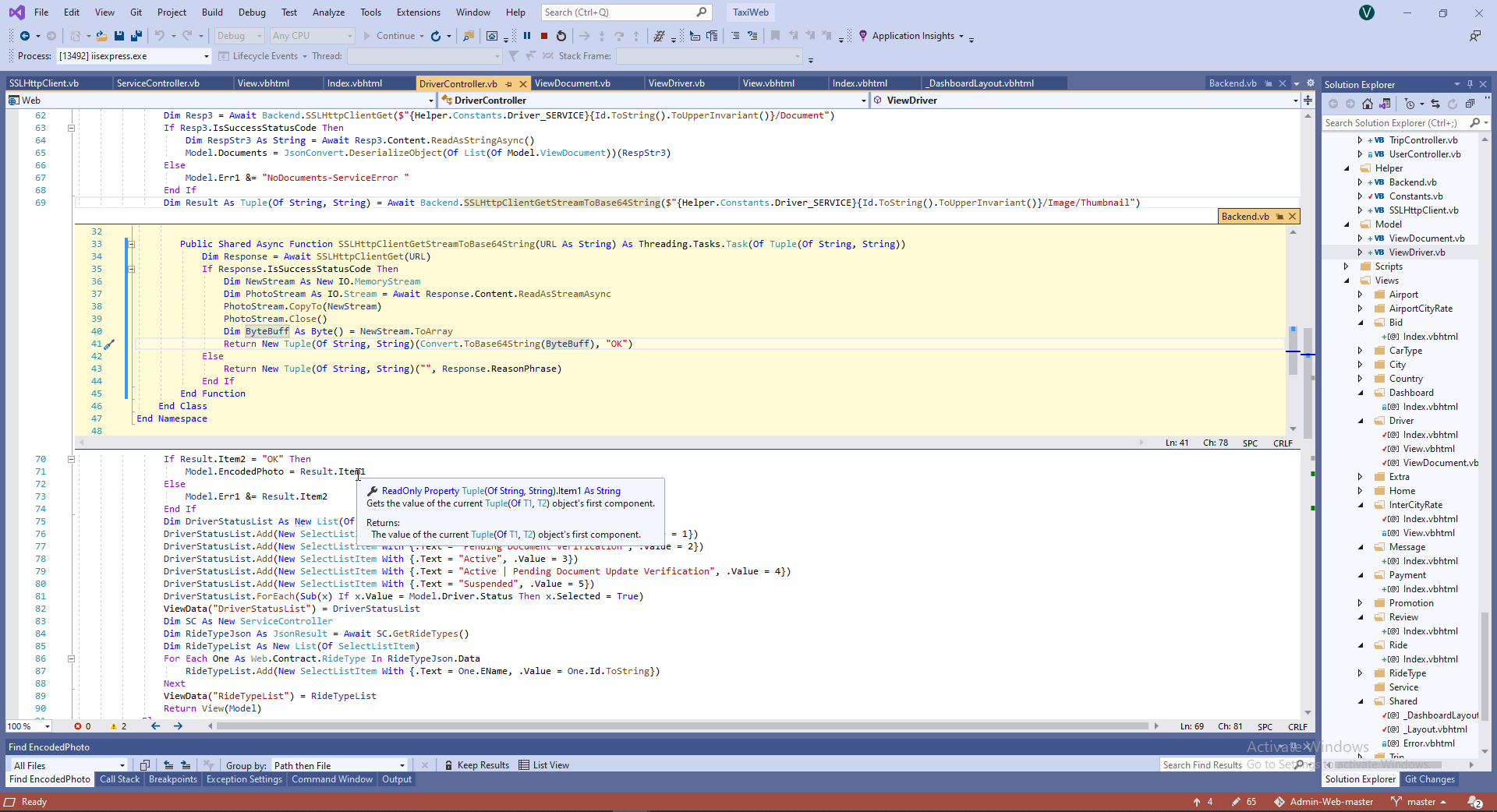Click the Home icon in Solution Explorer
Screen dimensions: 1497x812
[1368, 104]
